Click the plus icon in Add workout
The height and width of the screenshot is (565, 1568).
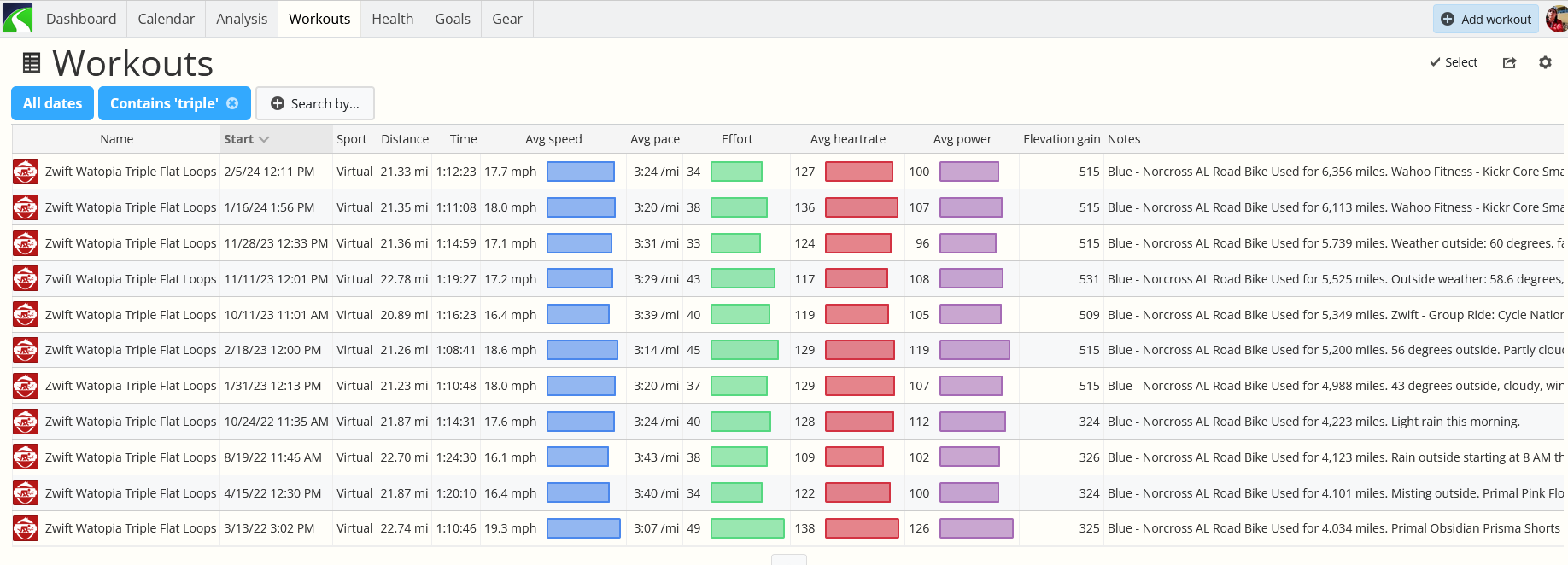(1448, 19)
